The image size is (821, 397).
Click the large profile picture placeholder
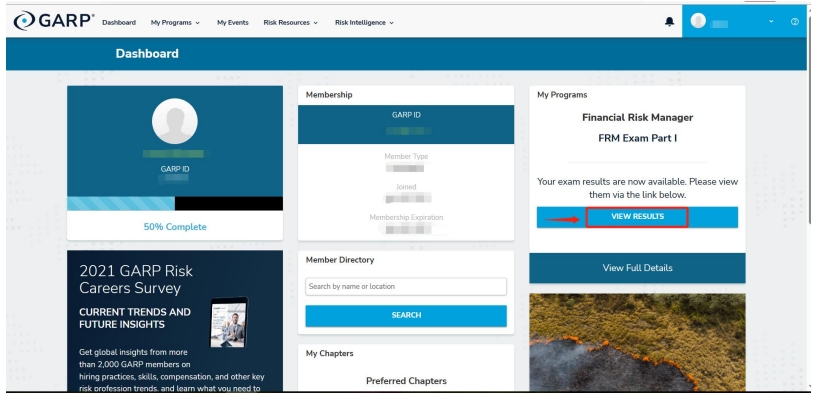tap(175, 121)
